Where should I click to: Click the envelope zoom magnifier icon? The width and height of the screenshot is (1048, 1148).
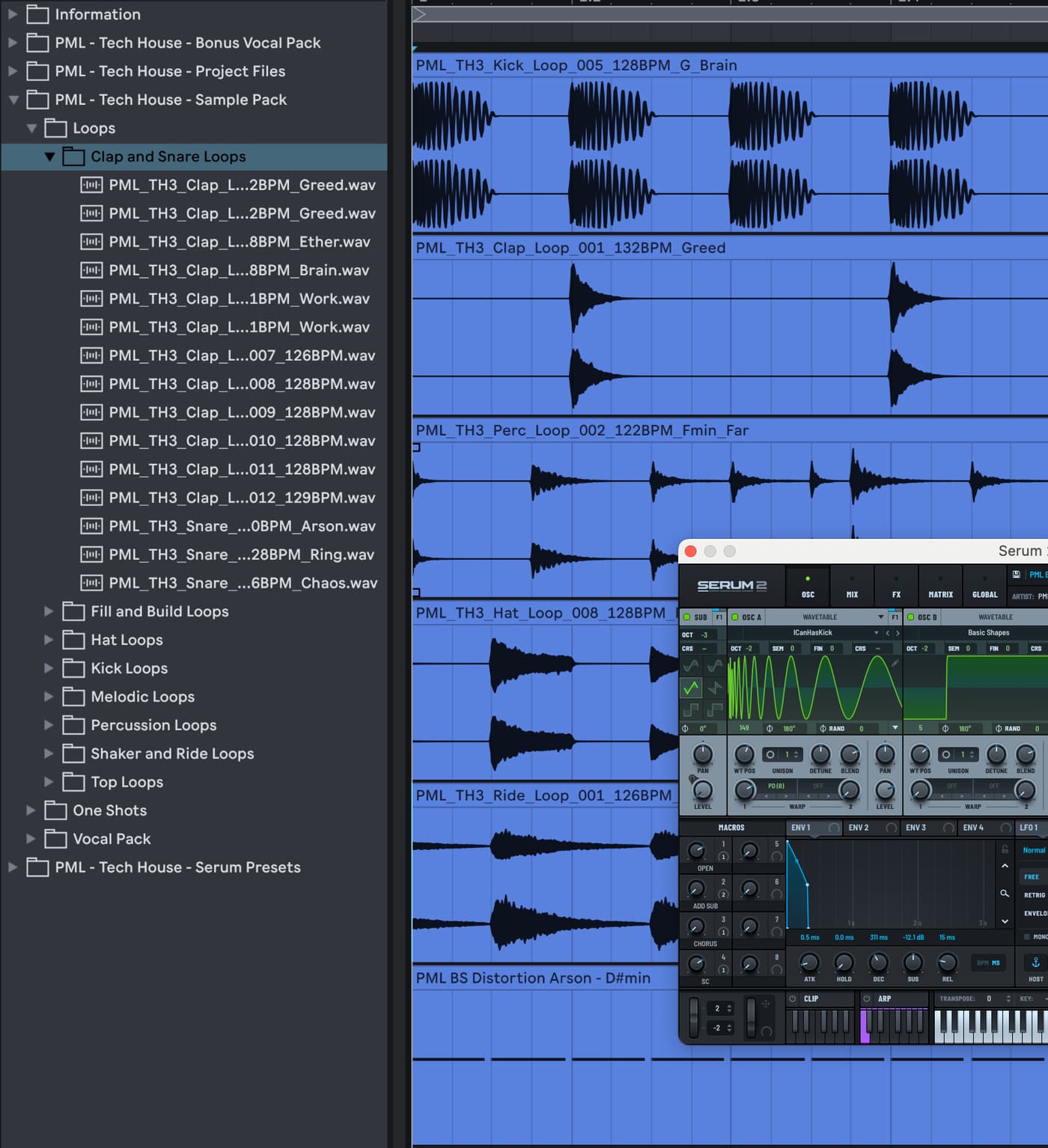[1005, 894]
